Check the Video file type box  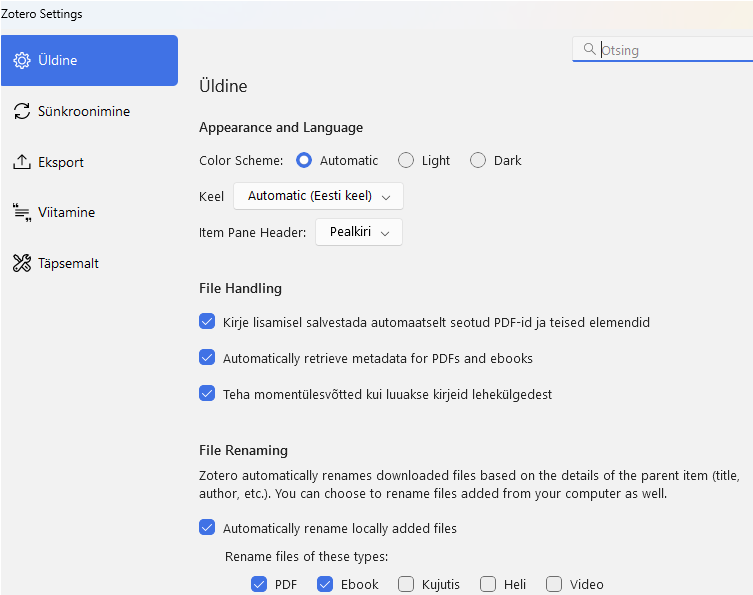(x=554, y=584)
